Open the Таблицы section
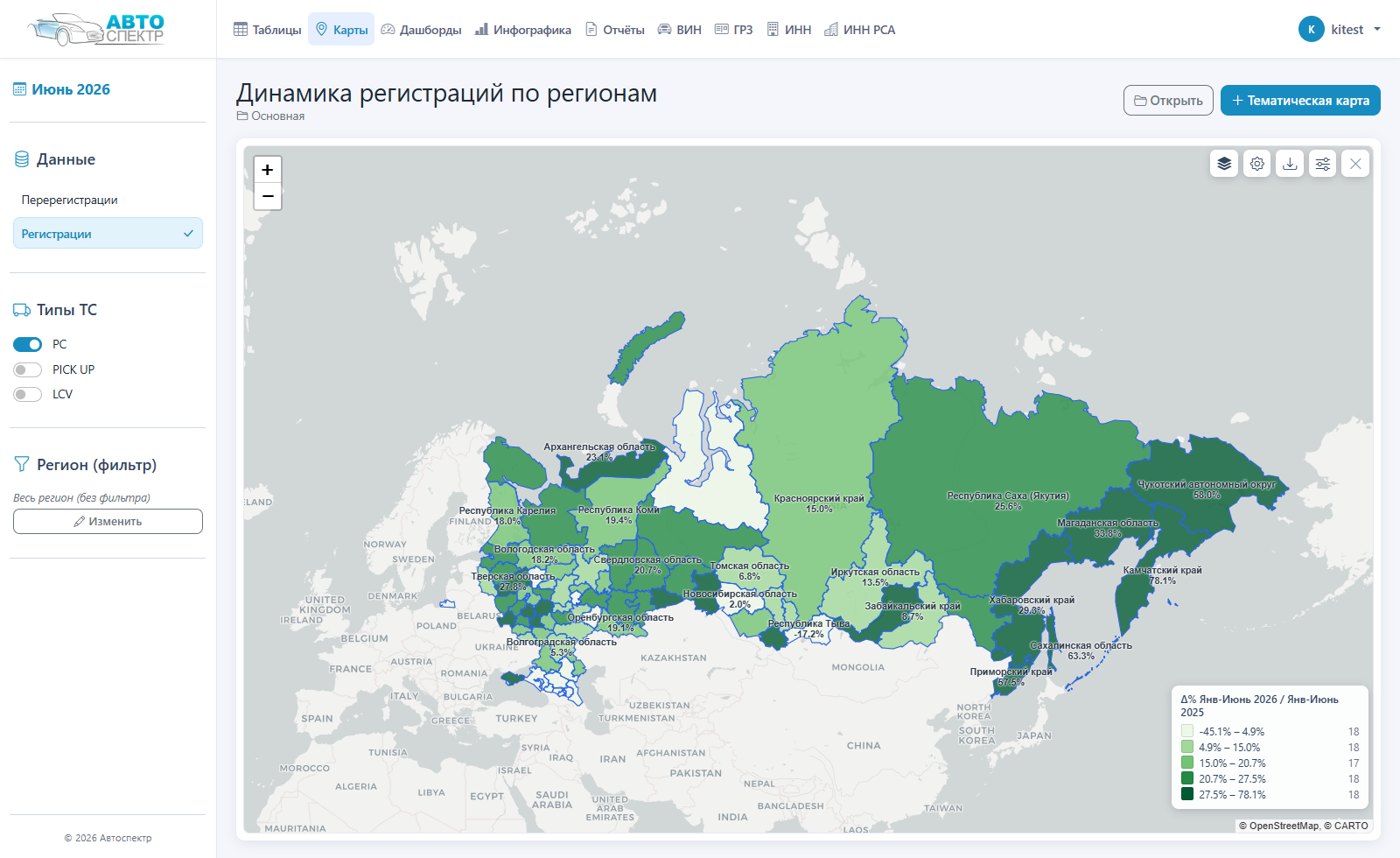Screen dimensions: 1400x858 tap(267, 29)
